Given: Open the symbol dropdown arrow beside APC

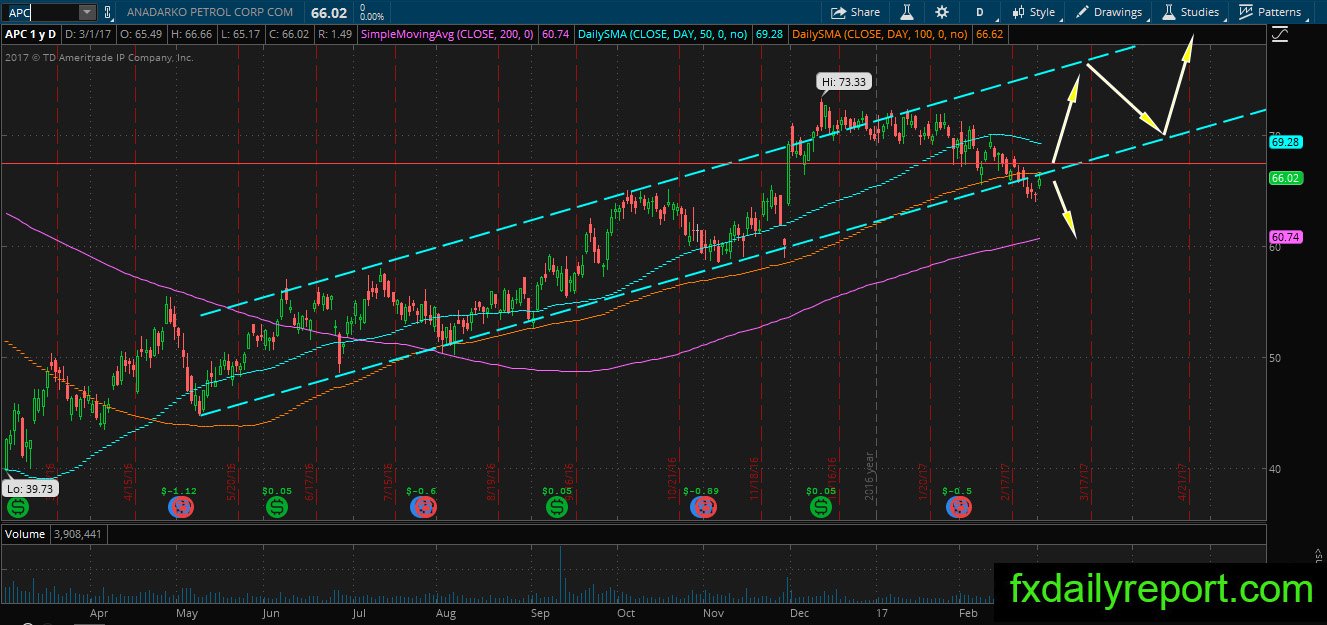Looking at the screenshot, I should pyautogui.click(x=87, y=12).
